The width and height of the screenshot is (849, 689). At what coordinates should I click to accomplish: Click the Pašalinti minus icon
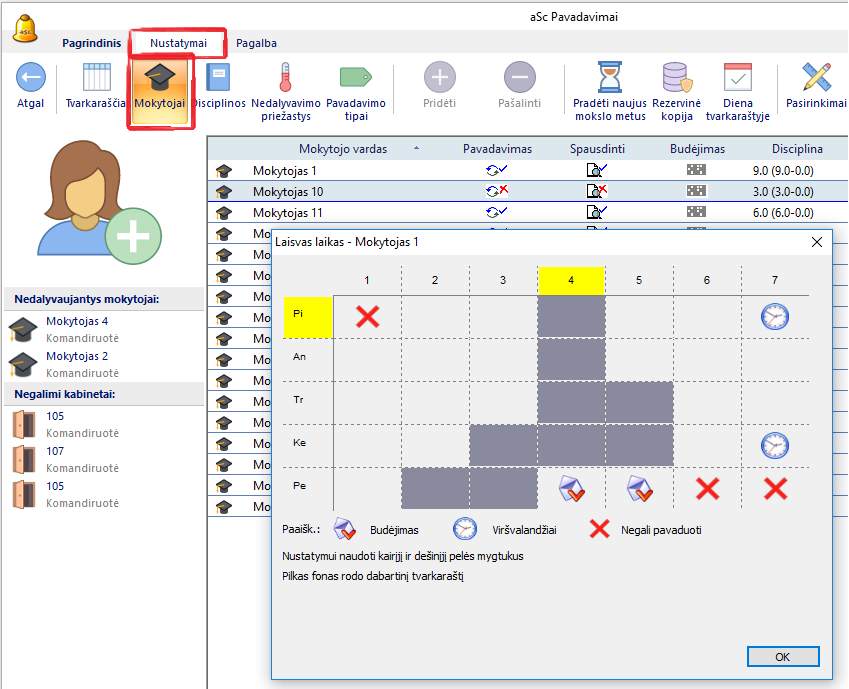pyautogui.click(x=520, y=77)
